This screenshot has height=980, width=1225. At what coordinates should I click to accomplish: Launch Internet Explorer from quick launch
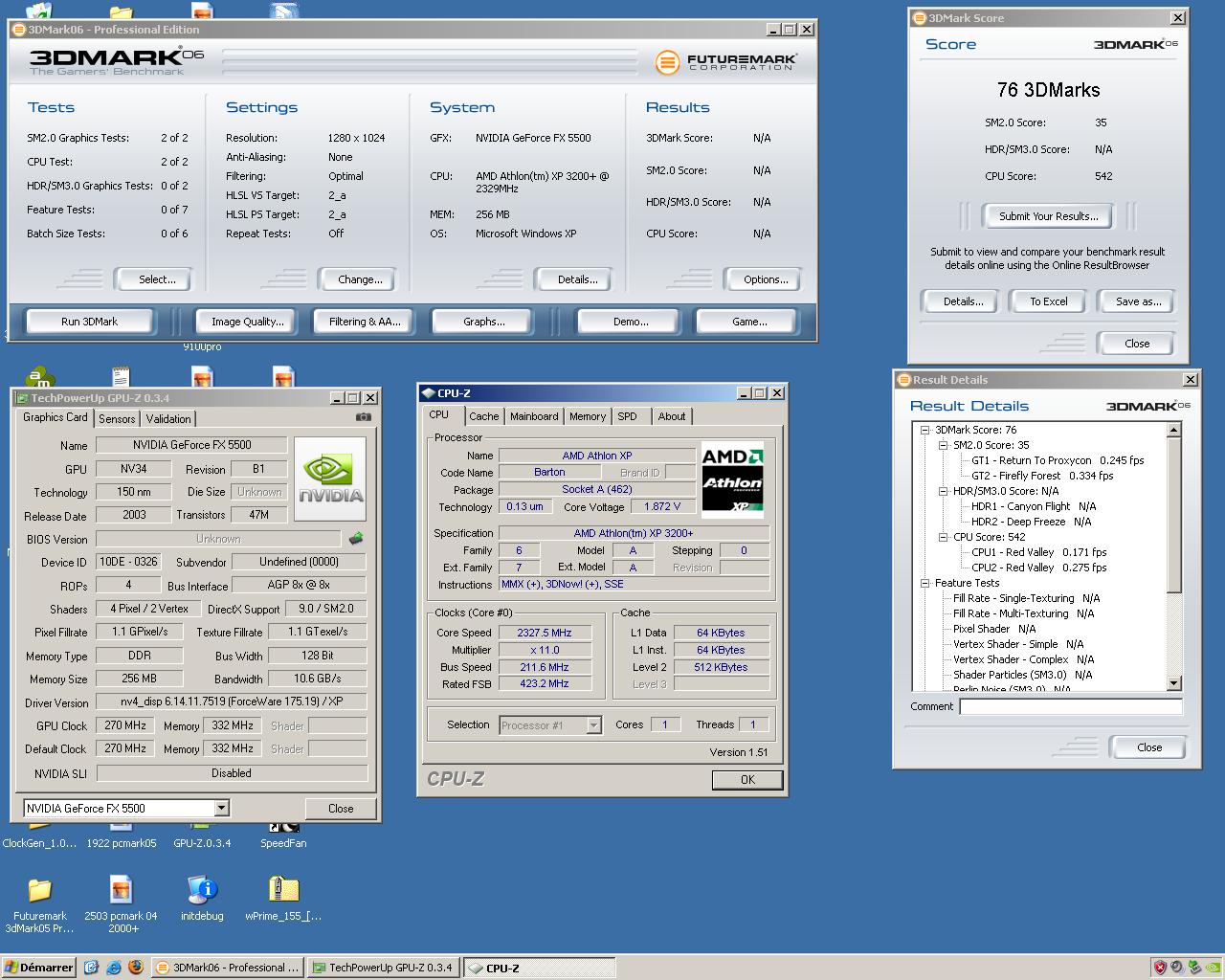tap(113, 968)
